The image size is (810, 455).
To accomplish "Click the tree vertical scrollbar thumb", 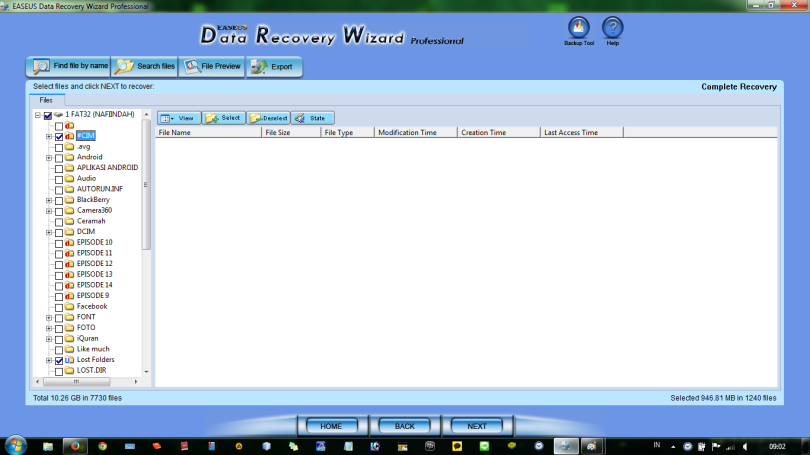I will tap(146, 185).
